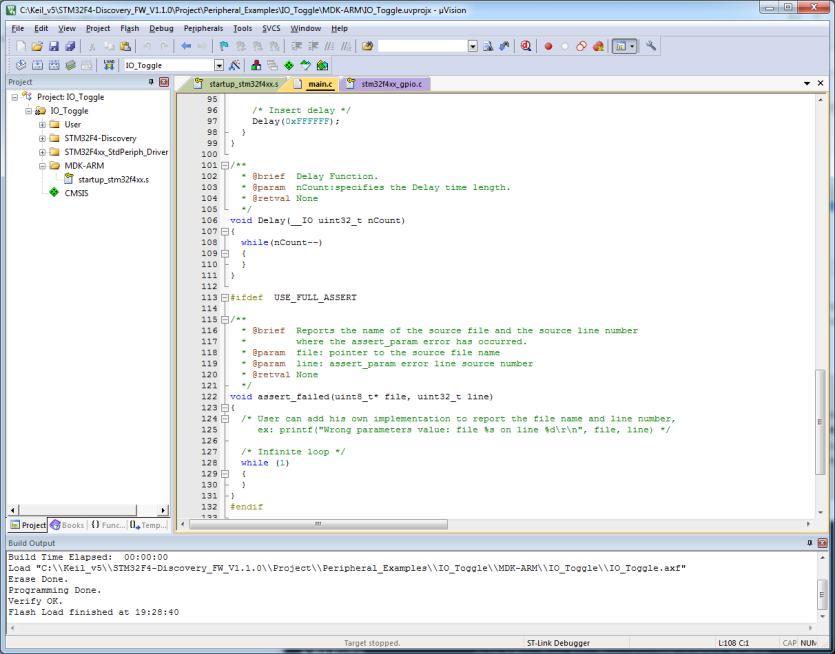Save the current file with the floppy icon
The image size is (835, 654).
[54, 46]
